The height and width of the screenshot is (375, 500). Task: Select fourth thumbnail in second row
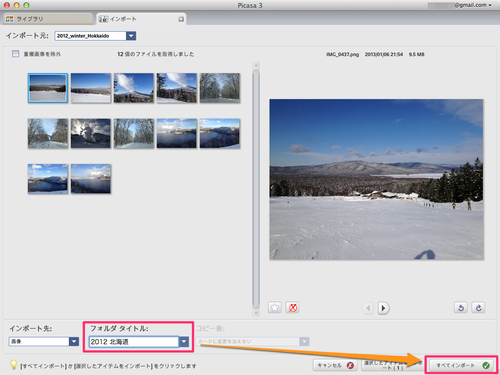(177, 133)
